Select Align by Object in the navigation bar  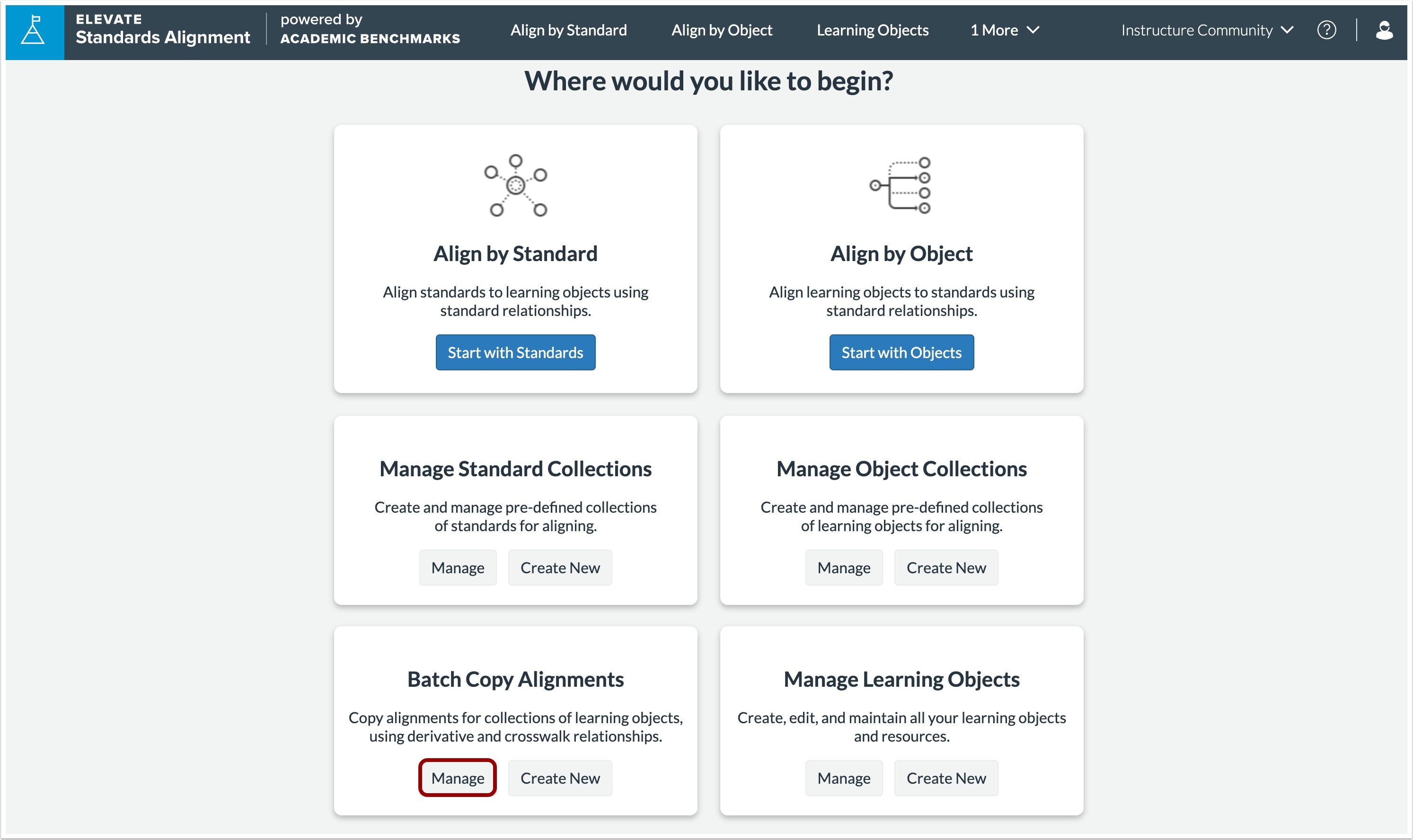722,30
